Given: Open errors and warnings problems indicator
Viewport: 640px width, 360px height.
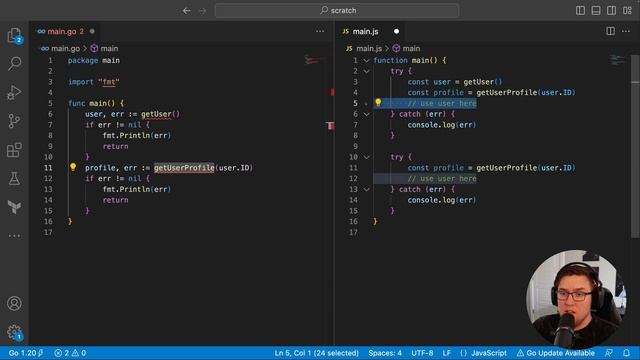Looking at the screenshot, I should [x=70, y=353].
